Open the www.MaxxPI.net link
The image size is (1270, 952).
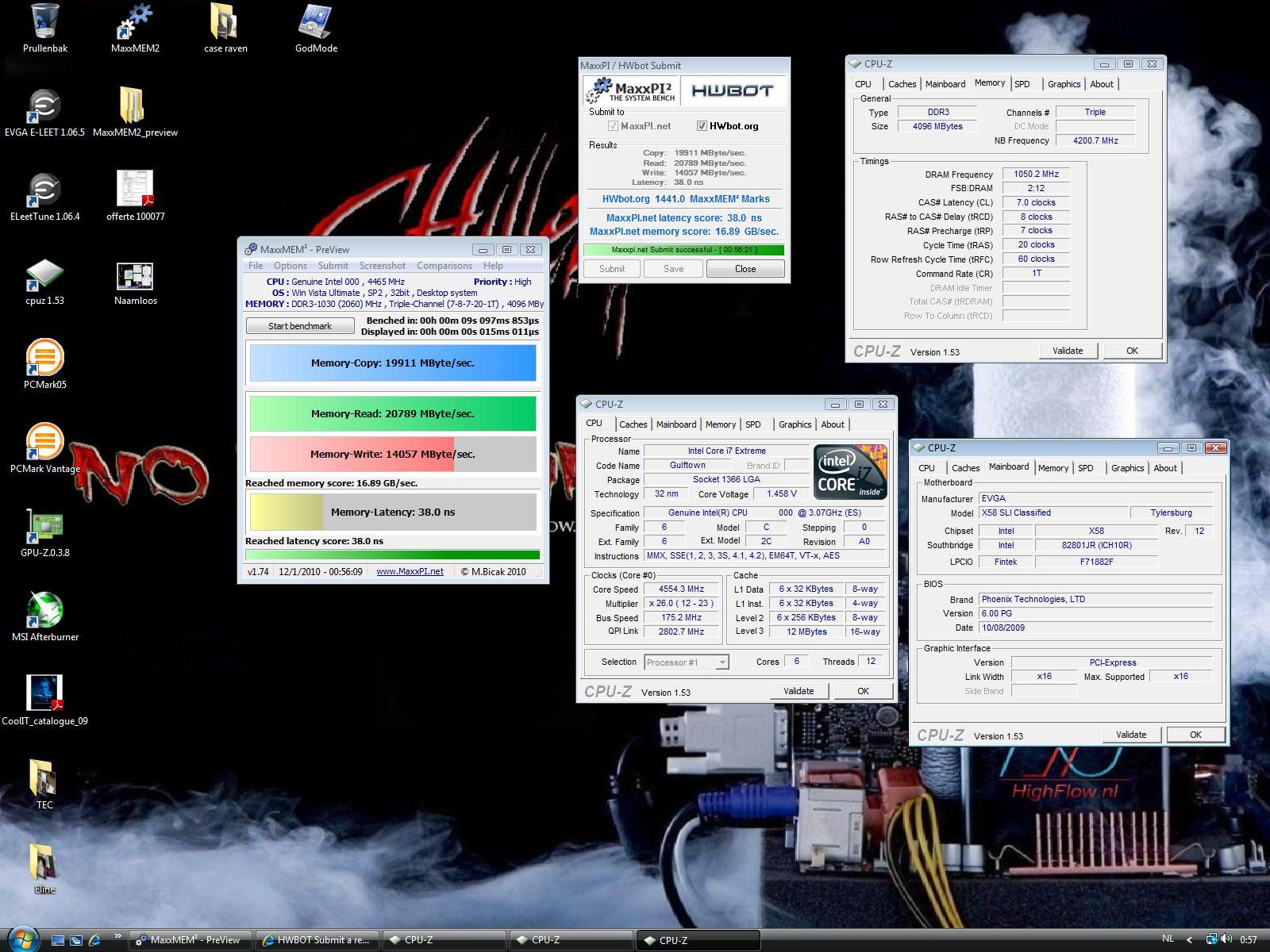pos(410,571)
